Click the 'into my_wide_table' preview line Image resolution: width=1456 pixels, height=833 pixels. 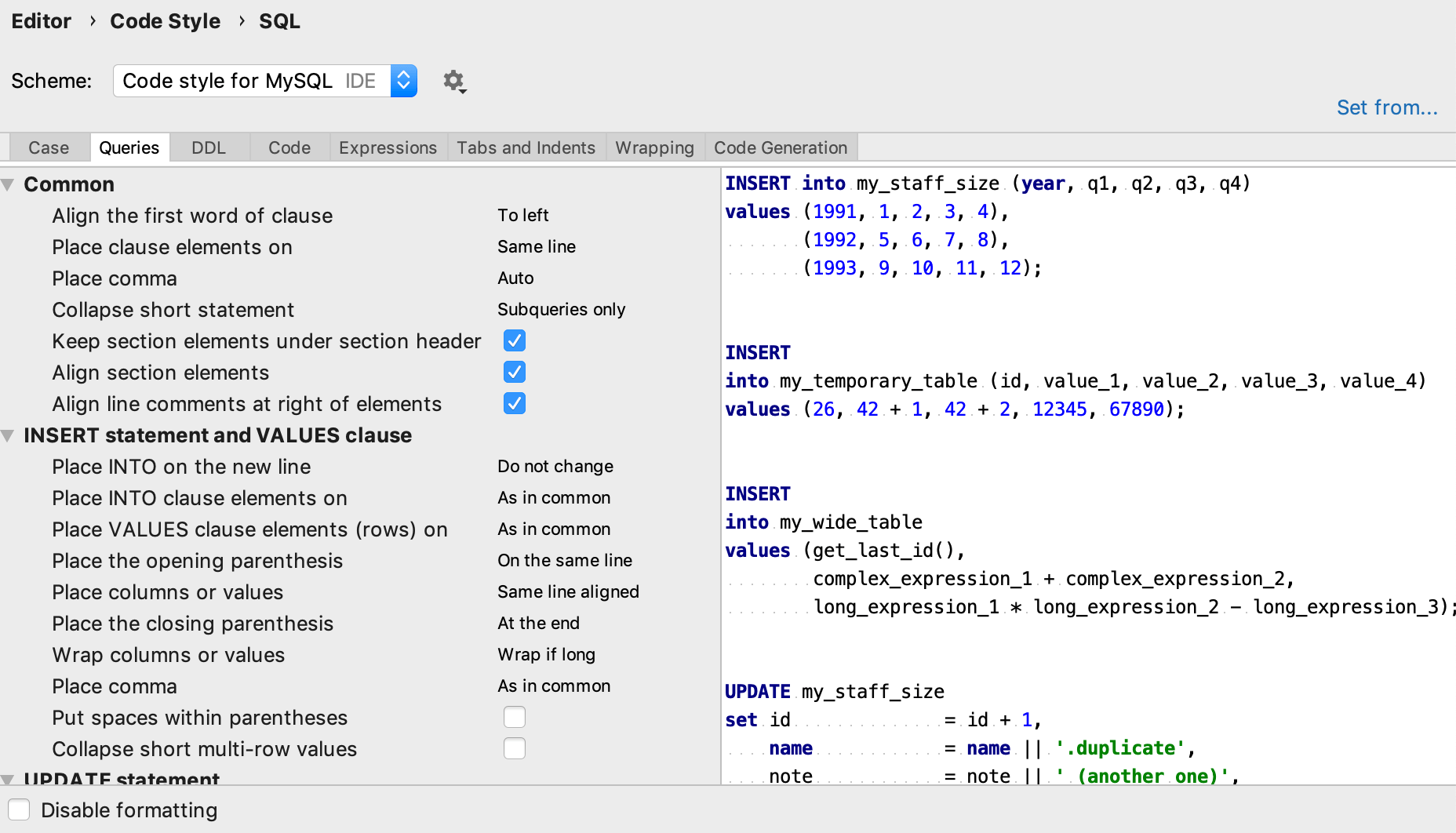(824, 522)
